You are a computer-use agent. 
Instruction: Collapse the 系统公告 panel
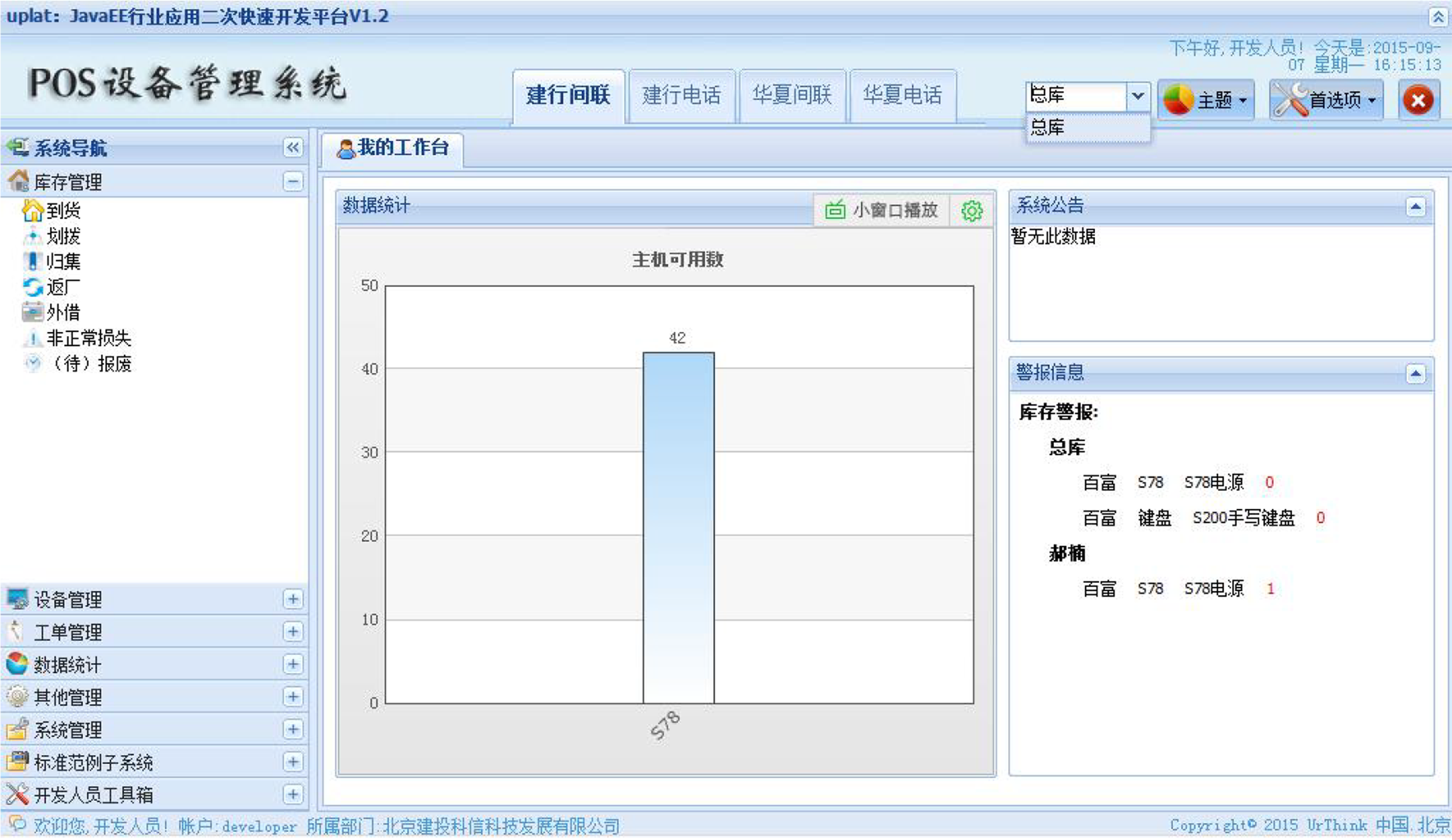(1416, 207)
